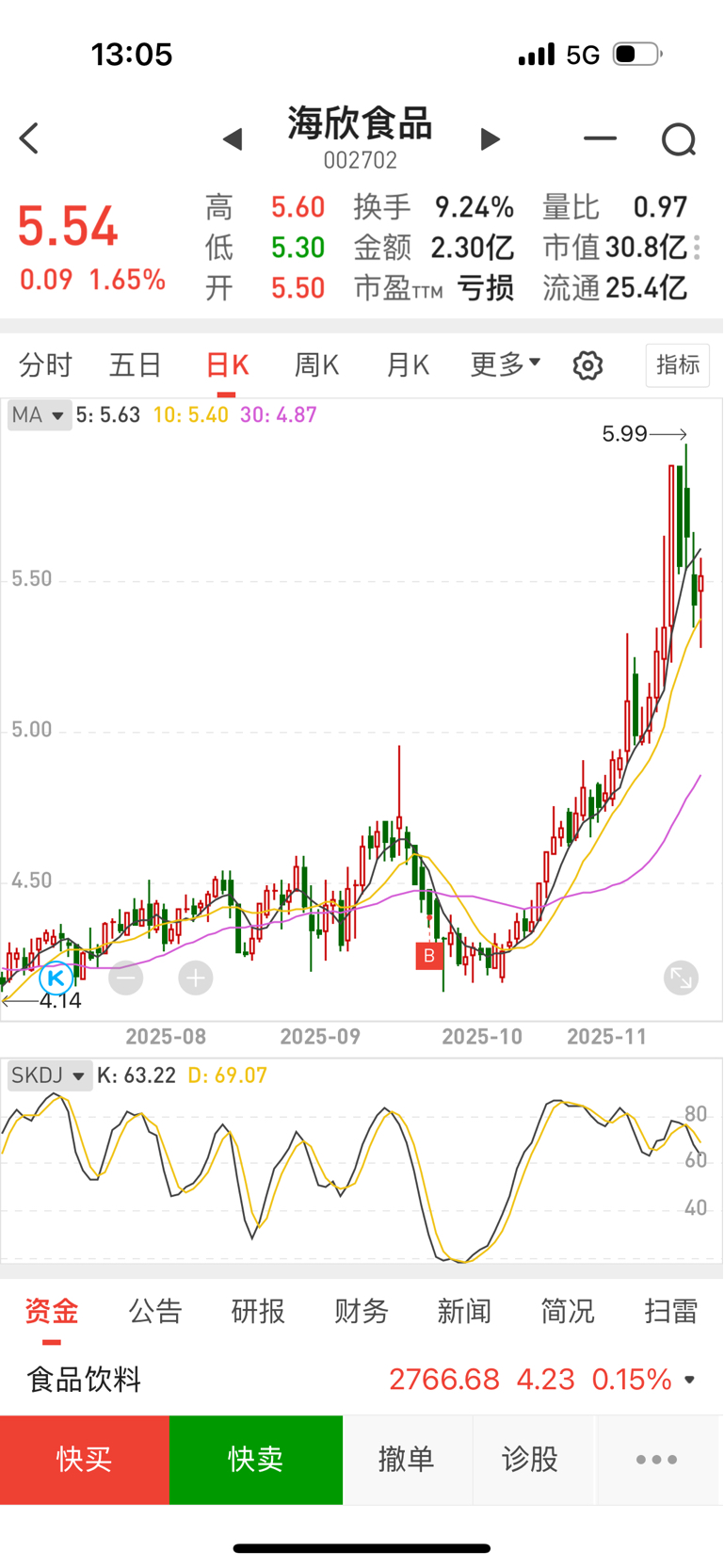Zoom in chart with plus circle
This screenshot has height=1568, width=724.
(196, 978)
